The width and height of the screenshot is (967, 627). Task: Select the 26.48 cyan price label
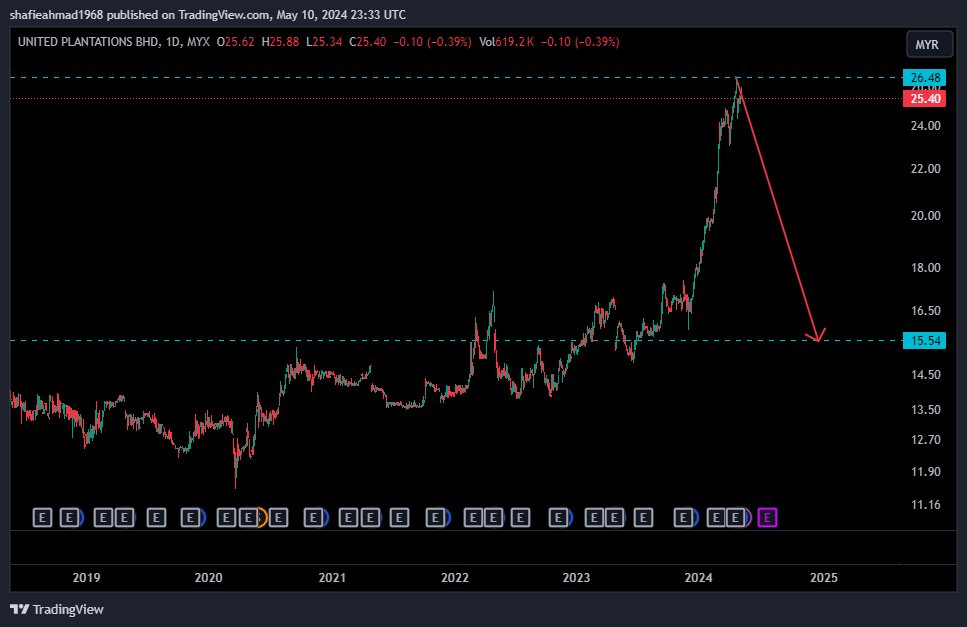coord(924,78)
